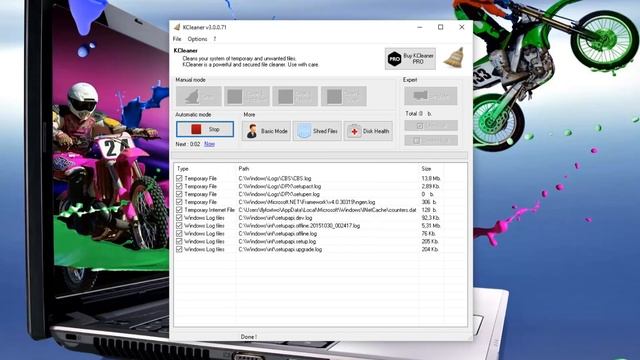640x360 pixels.
Task: Select the path ending in setupapi.dev.log
Action: click(x=275, y=218)
